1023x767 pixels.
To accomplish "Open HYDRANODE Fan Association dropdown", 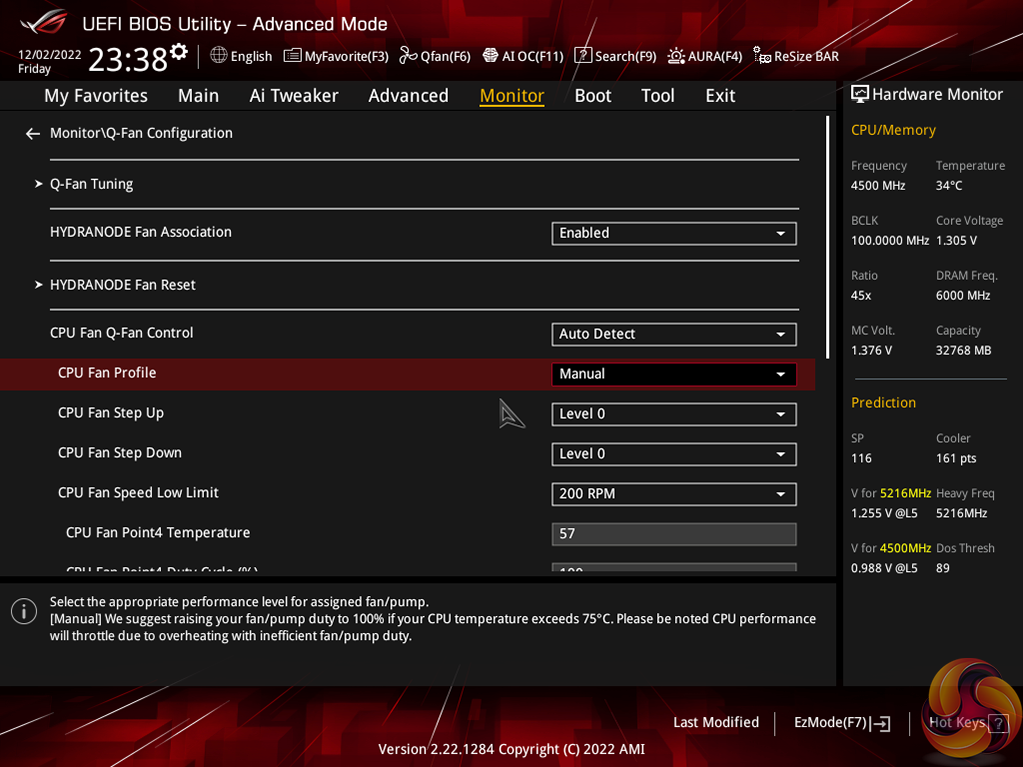I will 673,233.
